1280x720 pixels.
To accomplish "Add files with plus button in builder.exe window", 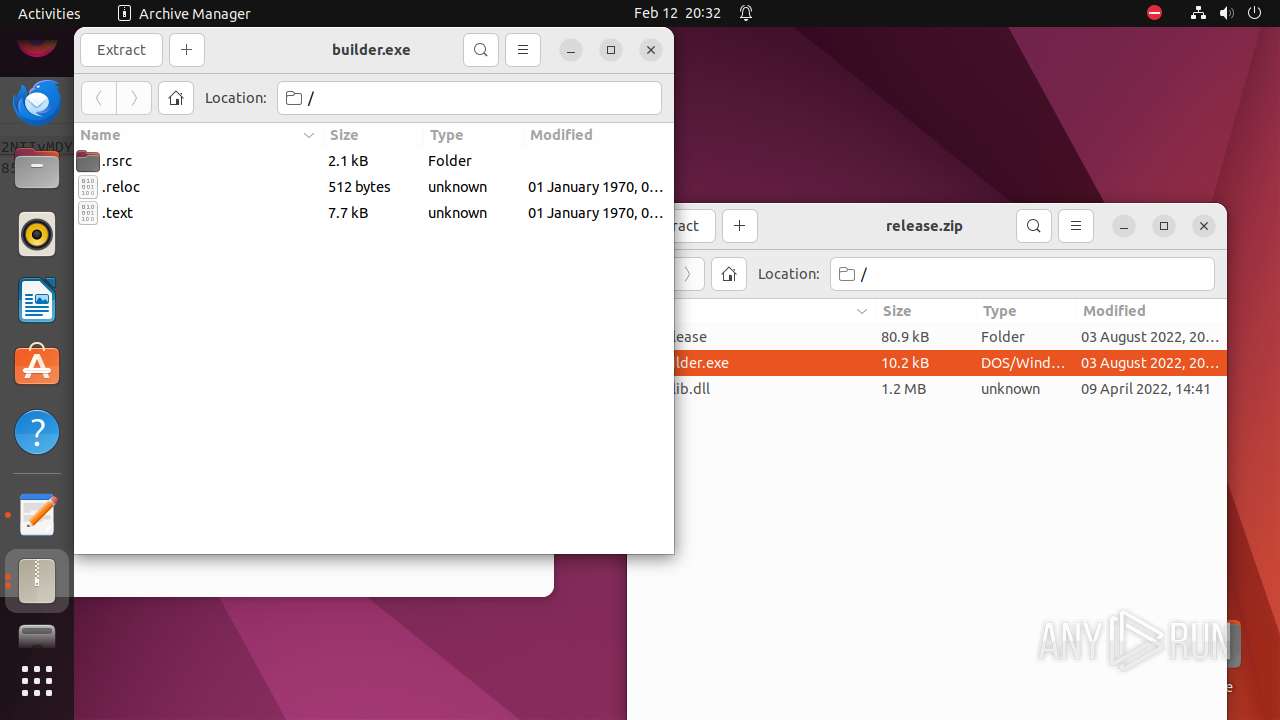I will (x=187, y=50).
